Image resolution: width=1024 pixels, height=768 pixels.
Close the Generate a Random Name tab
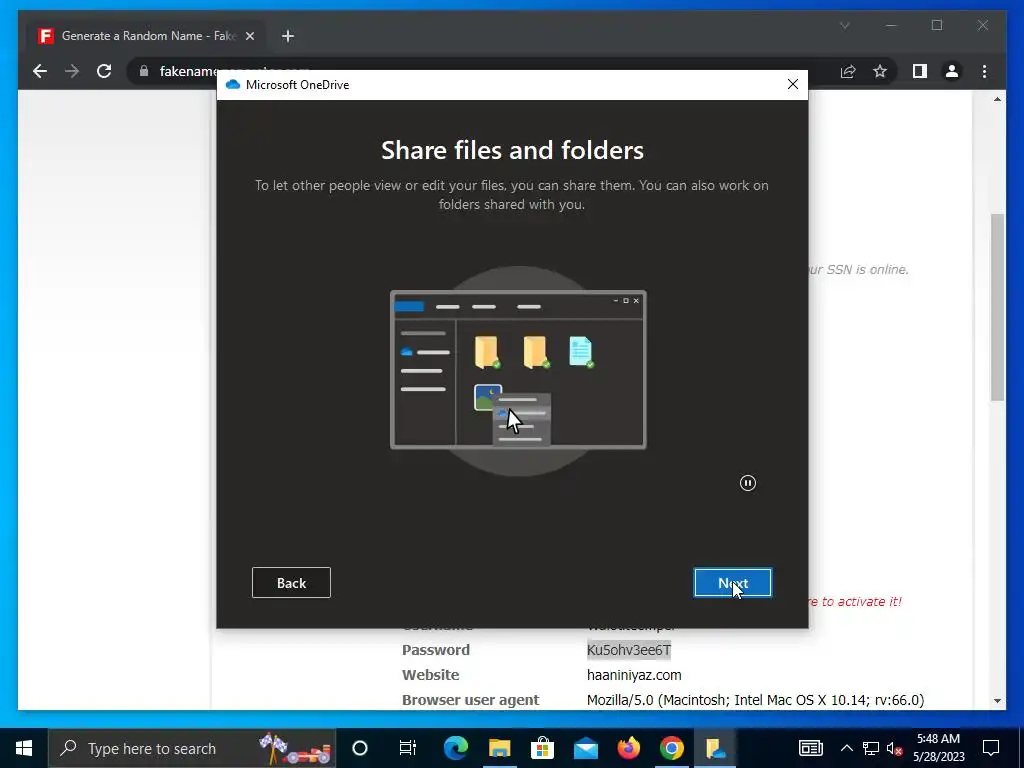coord(249,36)
